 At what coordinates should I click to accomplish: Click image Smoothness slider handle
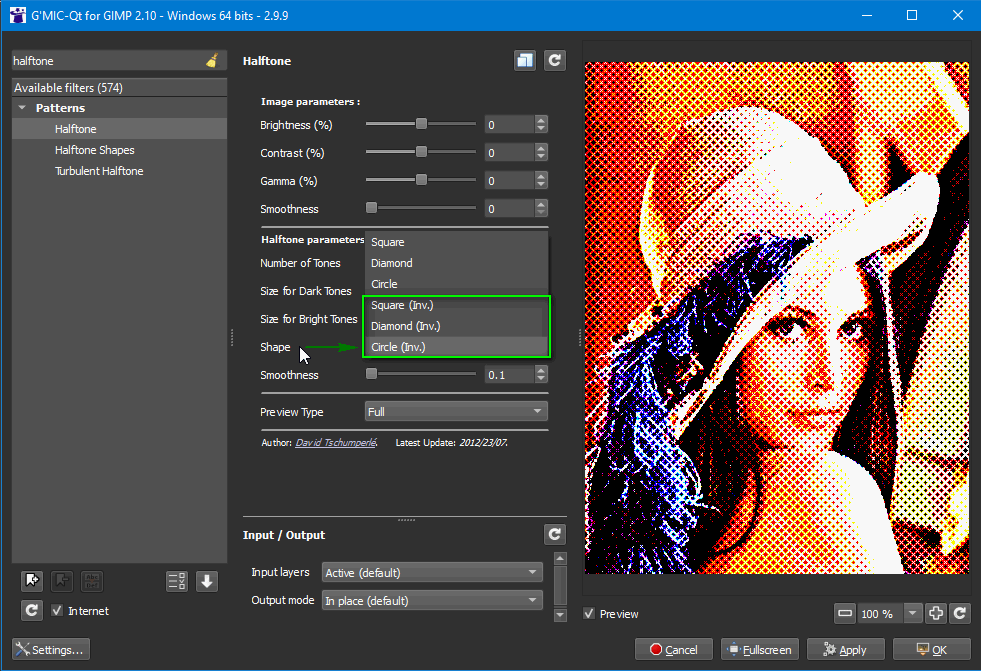pyautogui.click(x=371, y=208)
